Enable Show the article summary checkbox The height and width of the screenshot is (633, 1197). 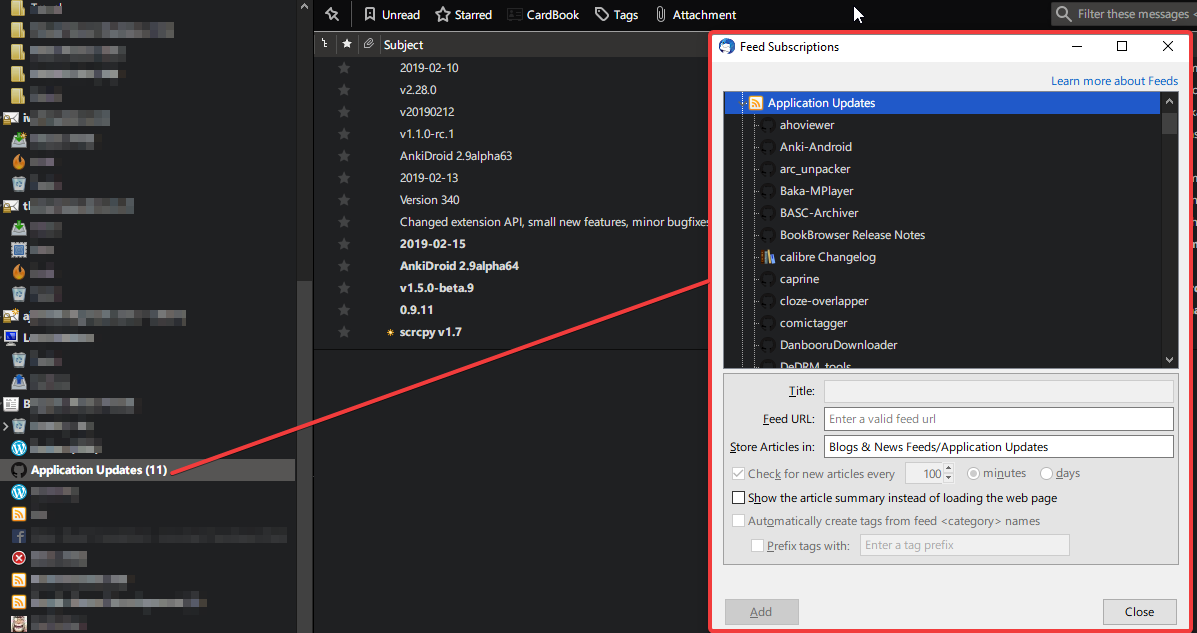tap(738, 498)
